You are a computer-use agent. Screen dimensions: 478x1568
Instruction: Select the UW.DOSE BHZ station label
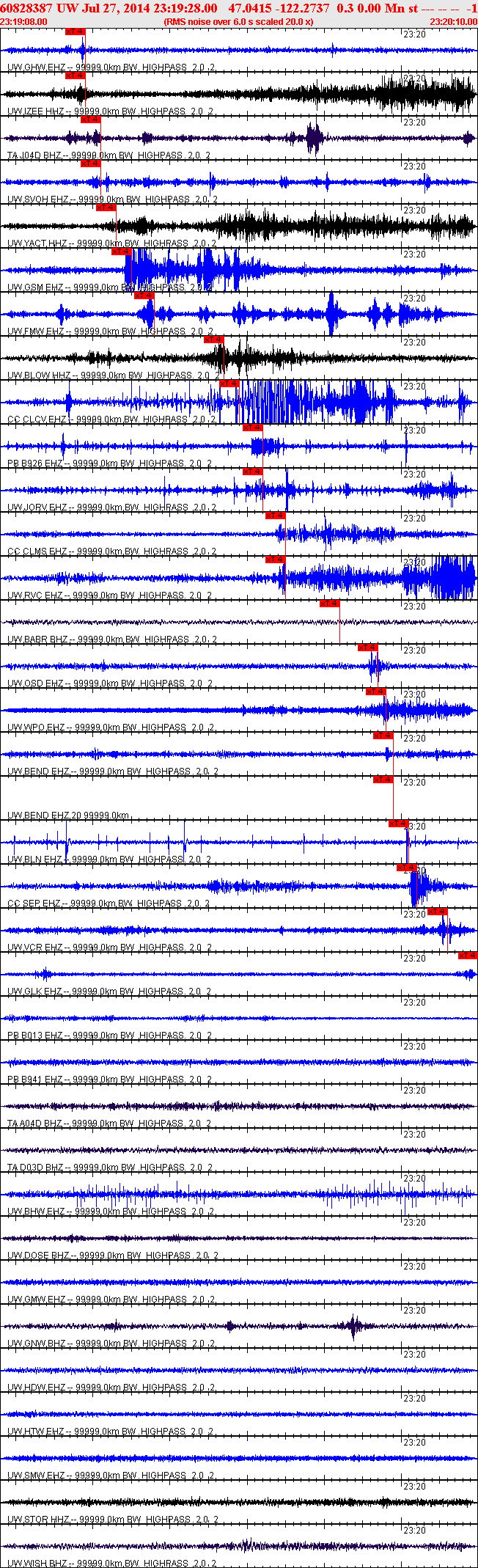[113, 1256]
